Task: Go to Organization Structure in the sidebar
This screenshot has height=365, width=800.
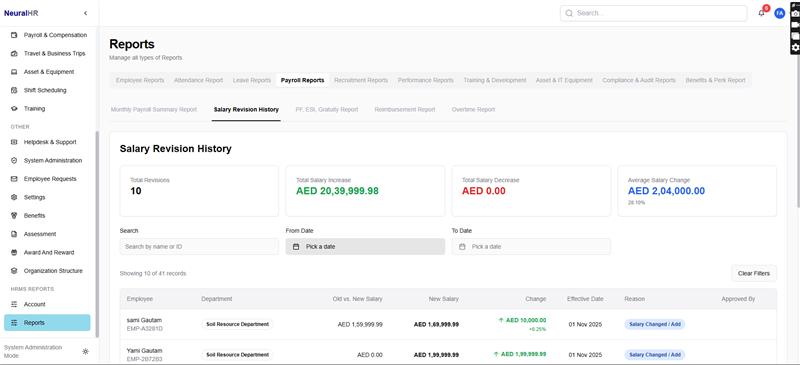Action: point(47,271)
